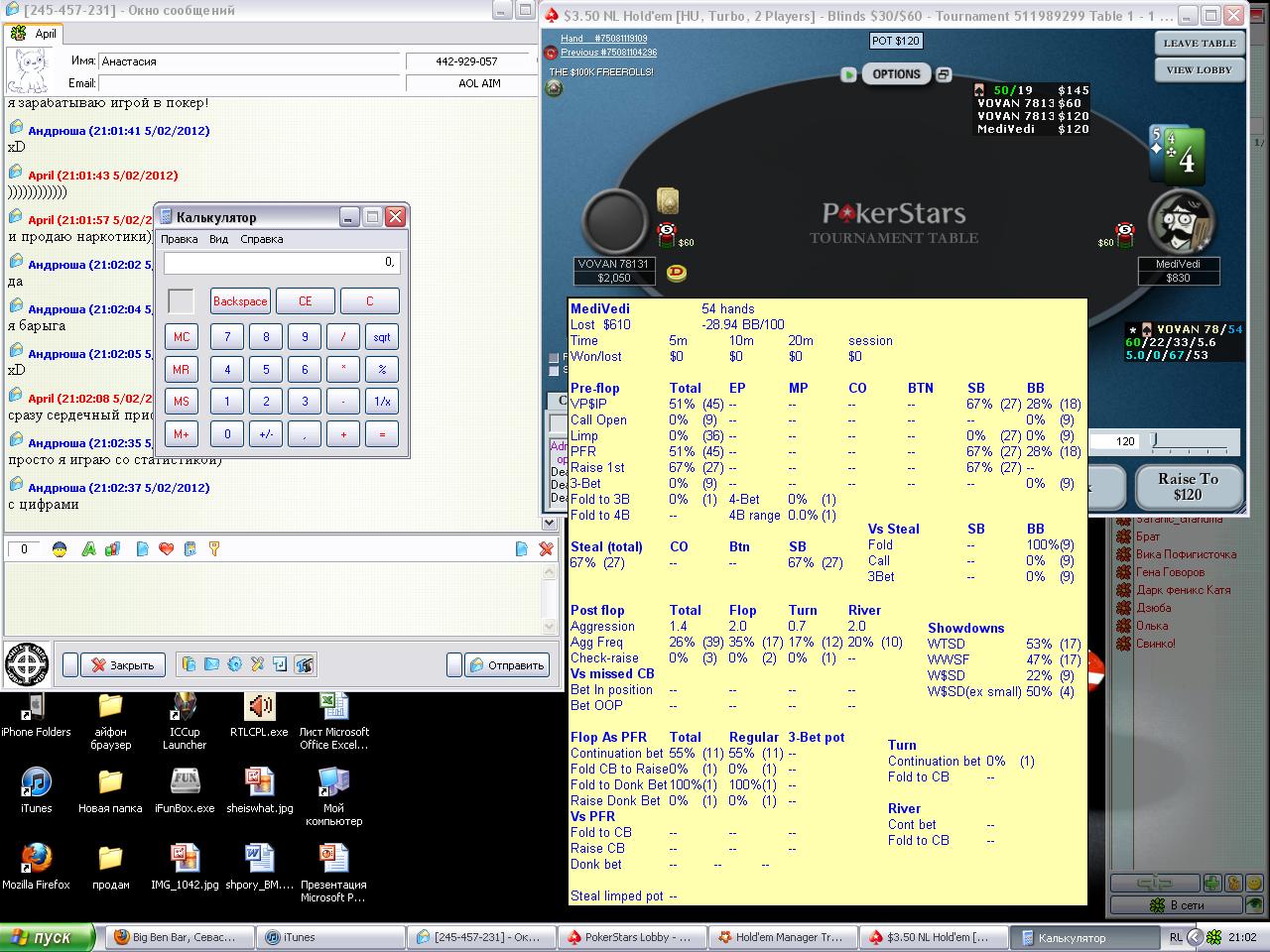Image resolution: width=1270 pixels, height=952 pixels.
Task: Open the smiley picker in chat toolbar
Action: click(59, 548)
